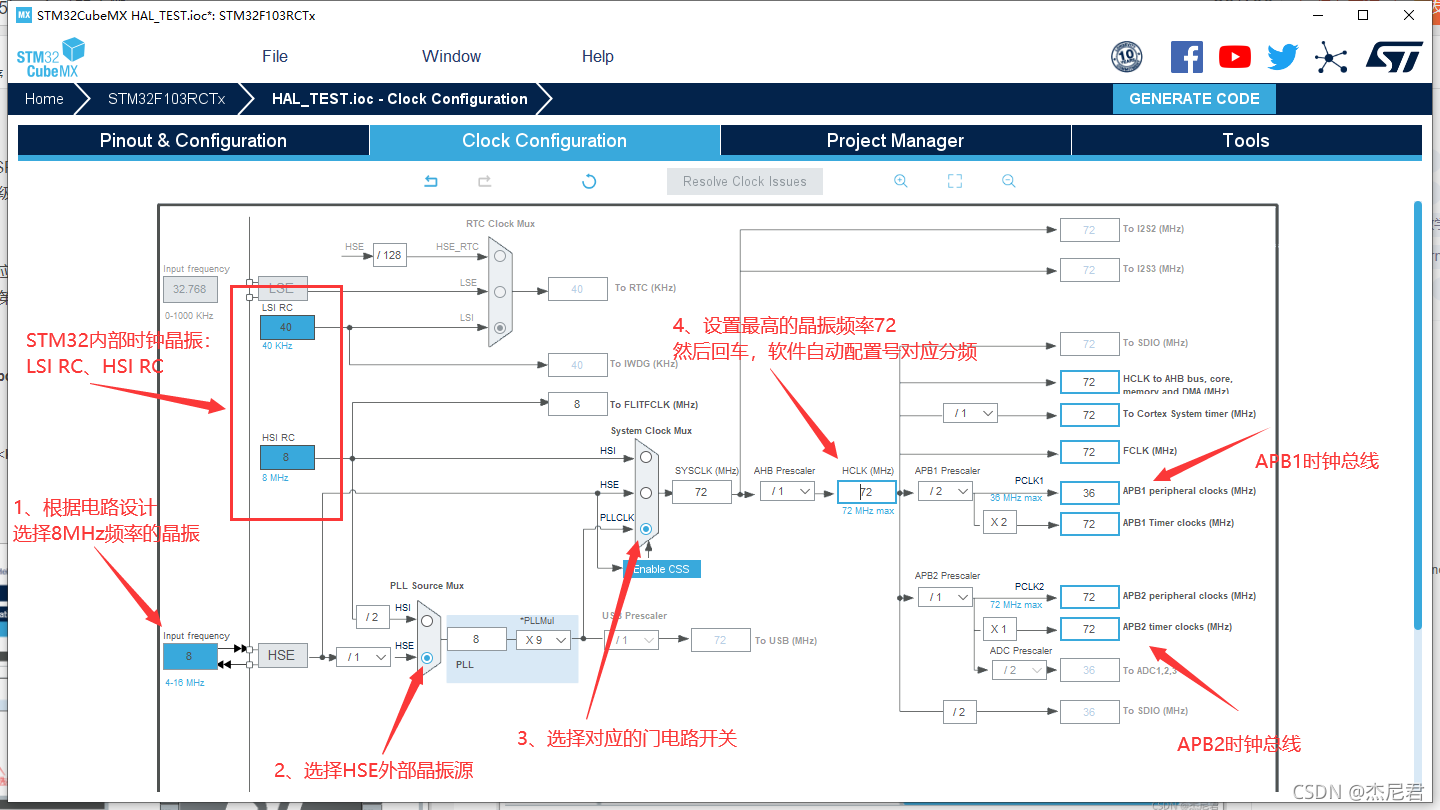Viewport: 1440px width, 810px height.
Task: Click the LSE Input frequency 32.768 field
Action: click(190, 288)
